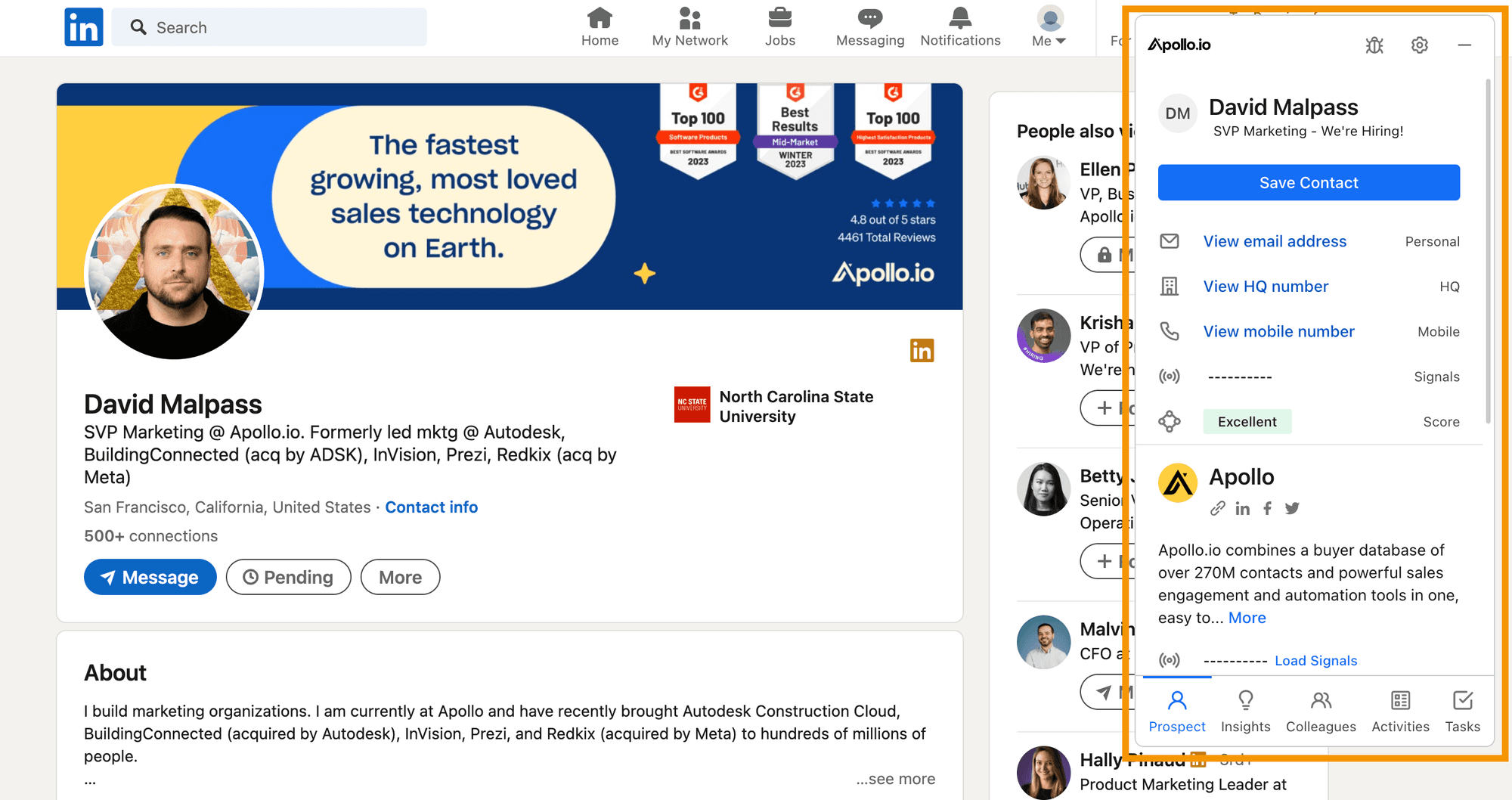This screenshot has width=1512, height=800.
Task: Report a bug using Apollo's bug icon
Action: 1374,45
